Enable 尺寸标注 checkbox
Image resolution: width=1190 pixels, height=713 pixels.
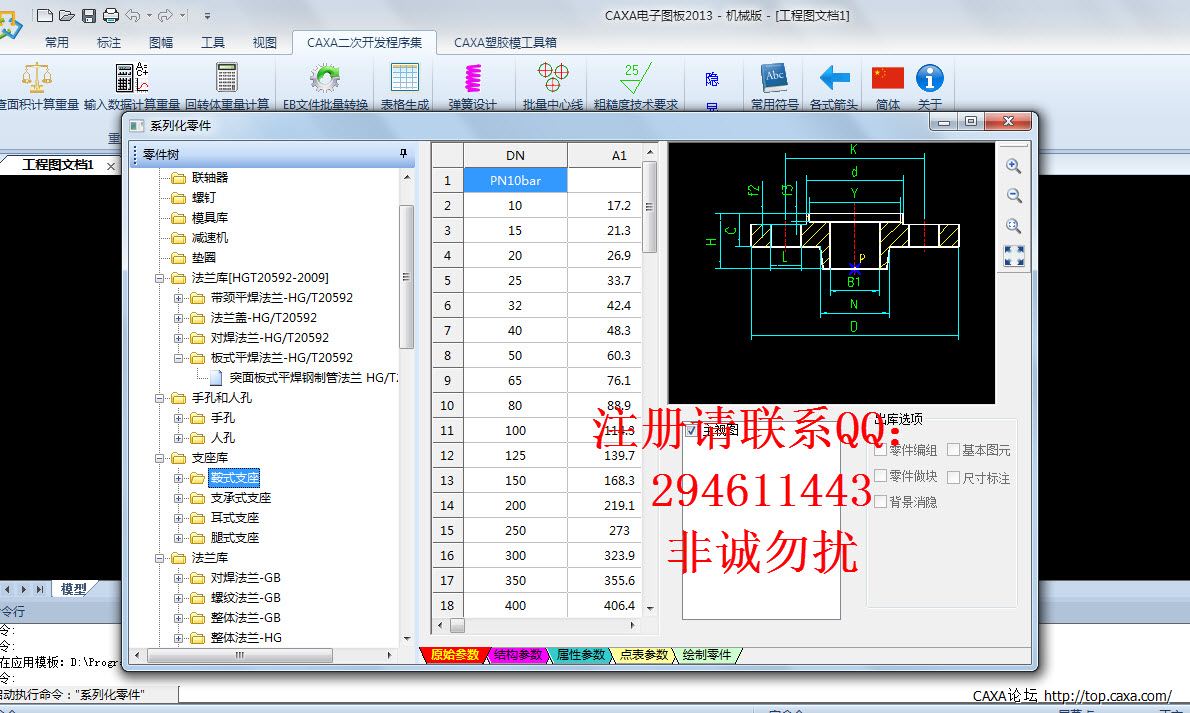pos(953,477)
